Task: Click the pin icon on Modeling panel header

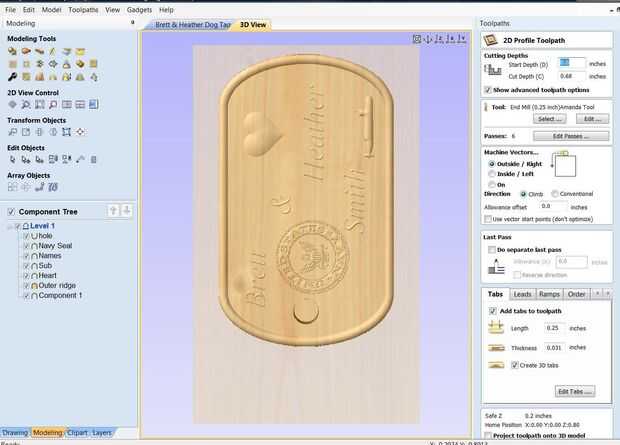Action: tap(132, 23)
